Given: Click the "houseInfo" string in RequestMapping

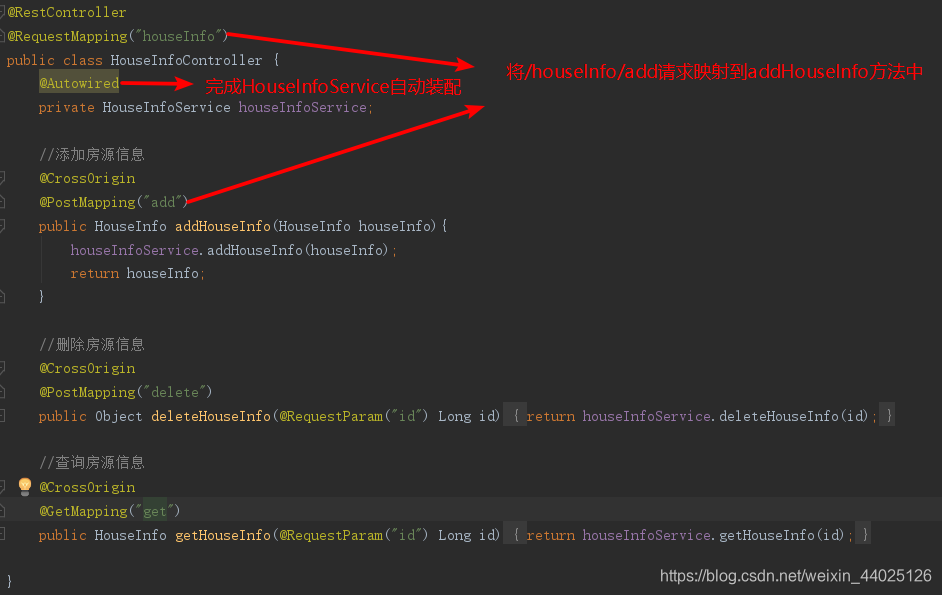Looking at the screenshot, I should pyautogui.click(x=178, y=36).
